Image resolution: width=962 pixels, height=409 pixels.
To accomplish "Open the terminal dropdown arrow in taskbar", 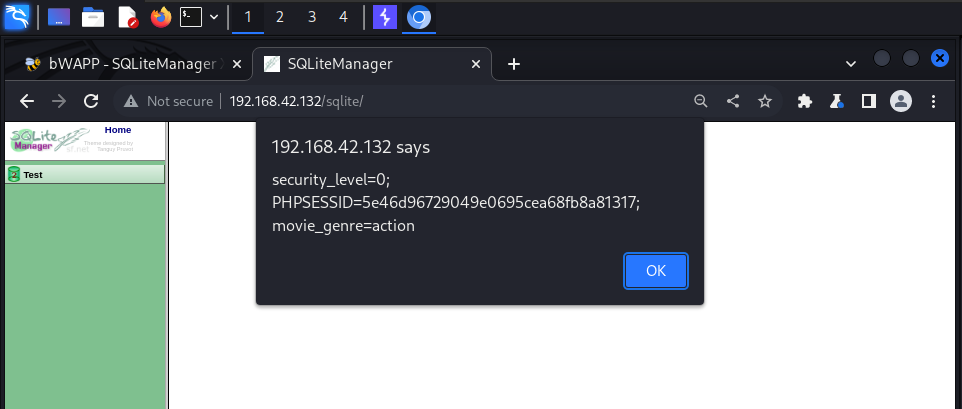I will pyautogui.click(x=213, y=17).
